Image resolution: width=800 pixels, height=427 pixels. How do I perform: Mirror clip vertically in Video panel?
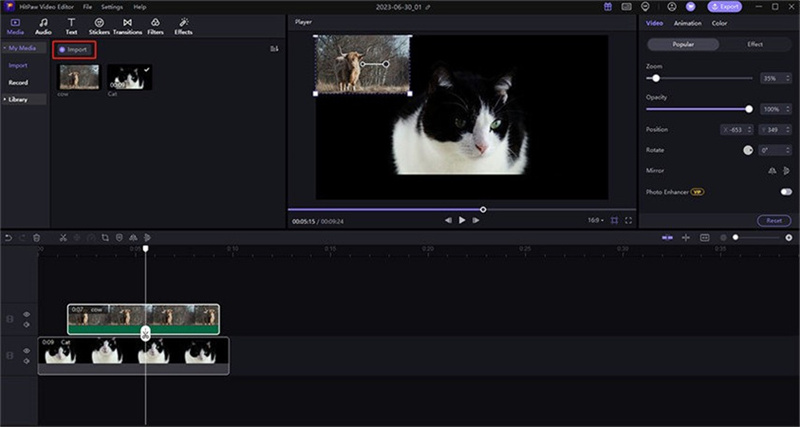(x=786, y=171)
